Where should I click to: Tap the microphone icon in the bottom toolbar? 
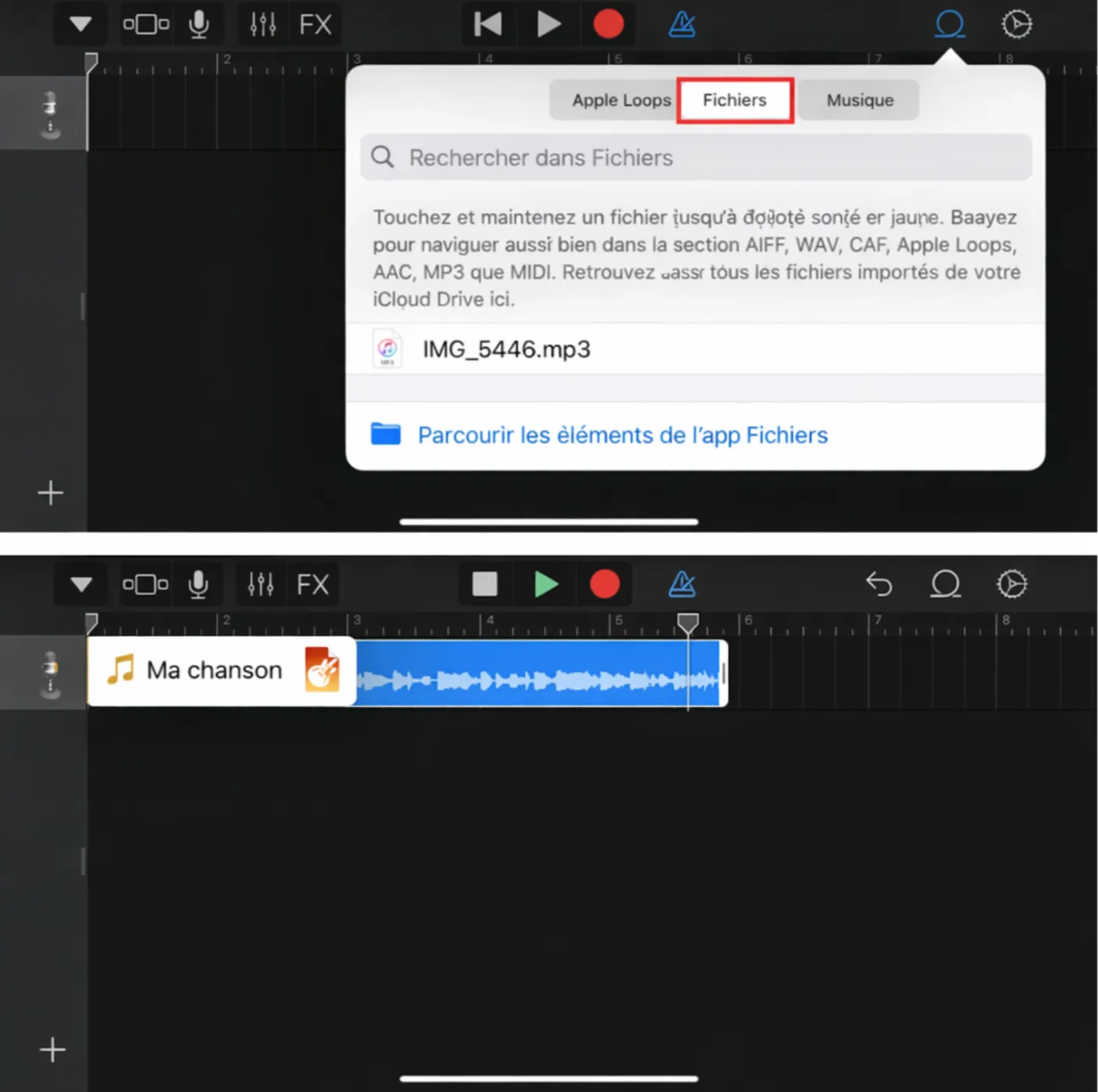click(x=198, y=584)
